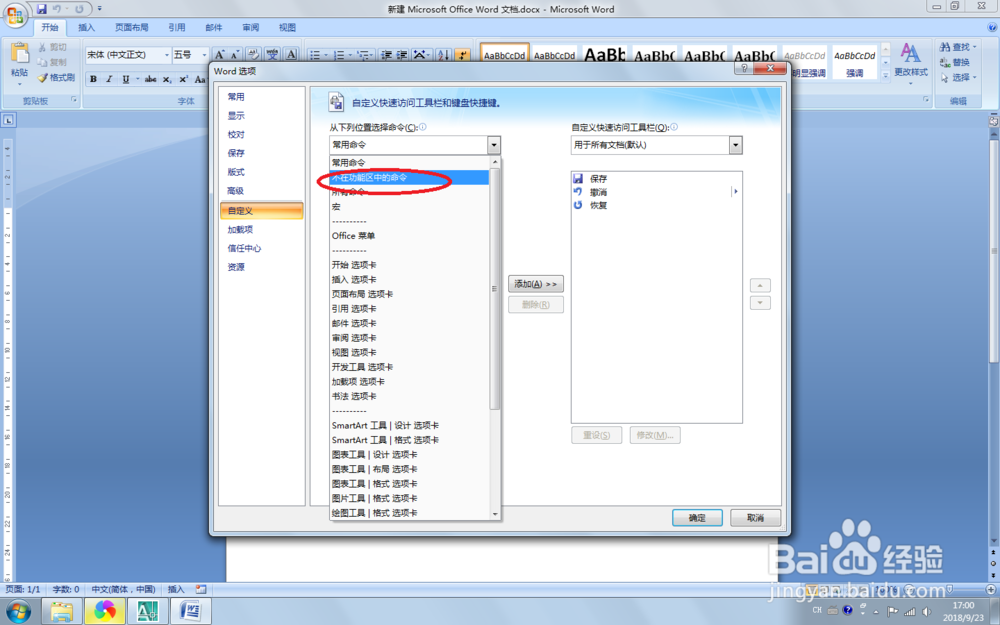The width and height of the screenshot is (1000, 625).
Task: Open the 信任中心 options category
Action: (x=261, y=248)
